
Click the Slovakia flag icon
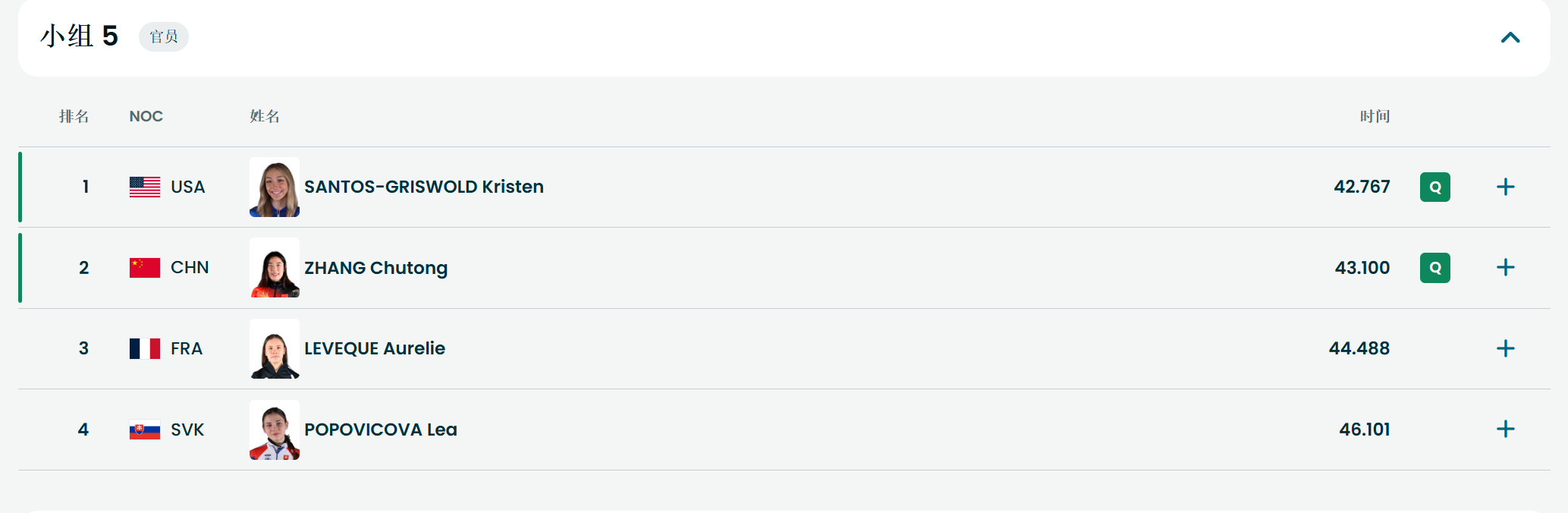coord(145,430)
